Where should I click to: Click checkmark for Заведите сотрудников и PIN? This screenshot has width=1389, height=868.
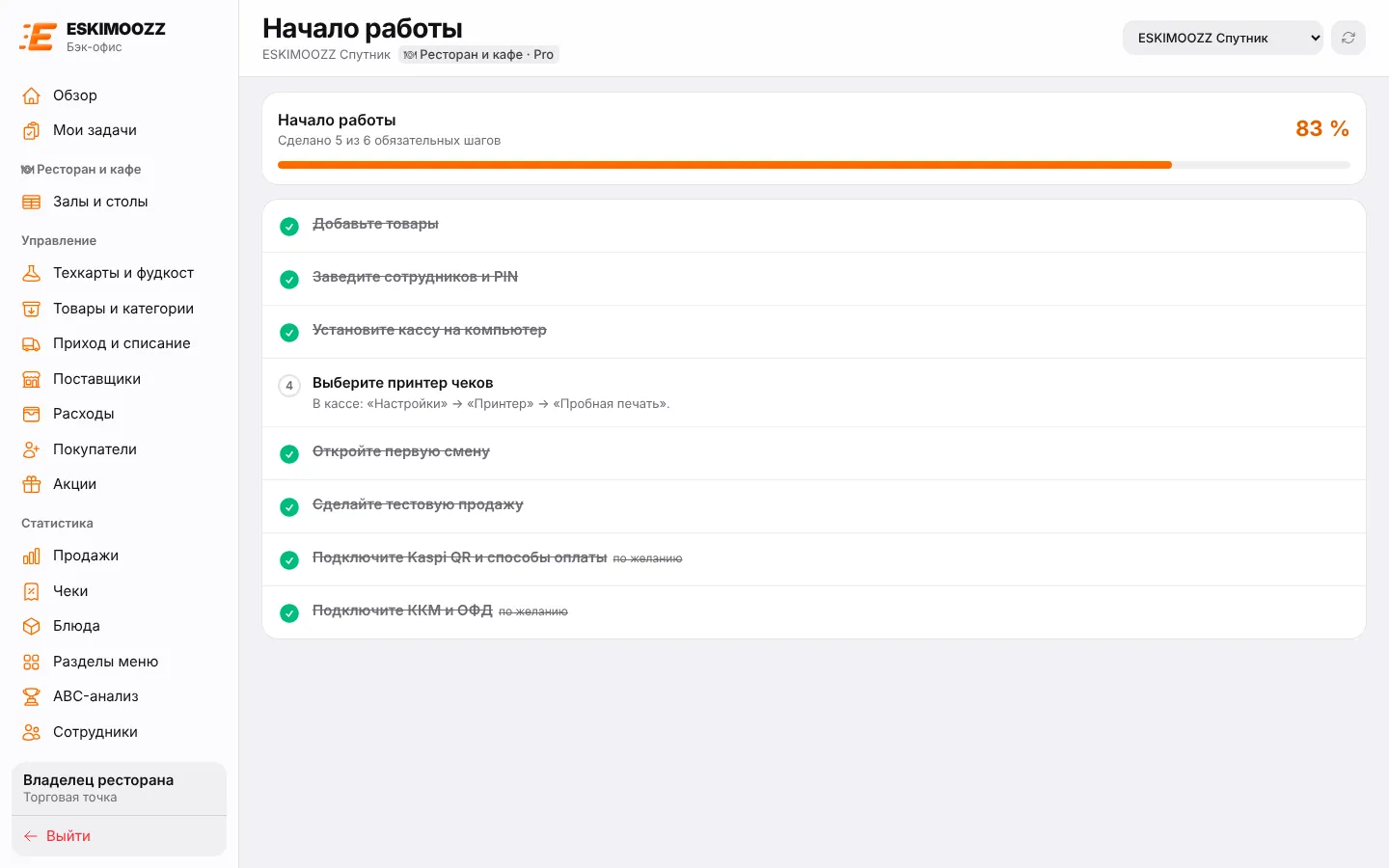(289, 280)
